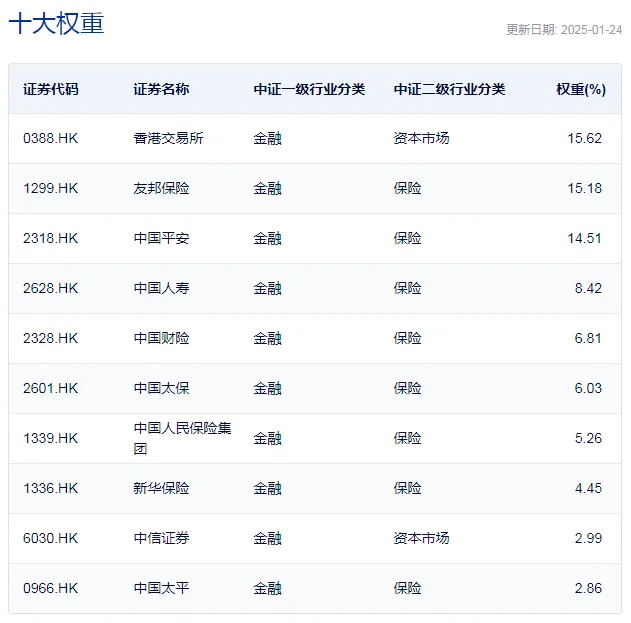The width and height of the screenshot is (631, 623).
Task: Click the 中国太平 security name
Action: tap(161, 588)
